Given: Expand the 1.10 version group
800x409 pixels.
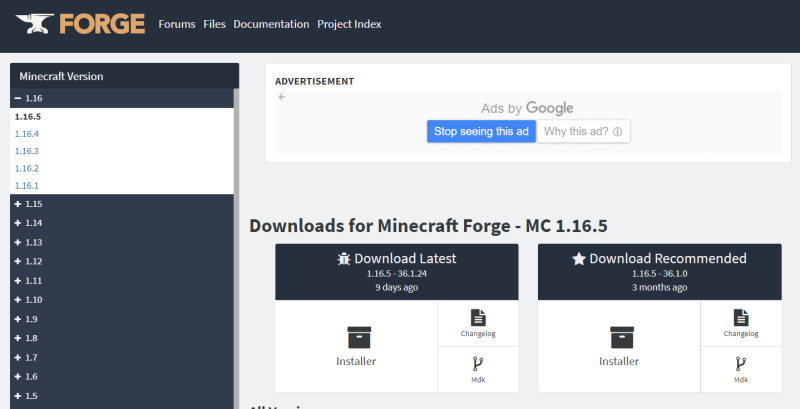Looking at the screenshot, I should pos(121,299).
